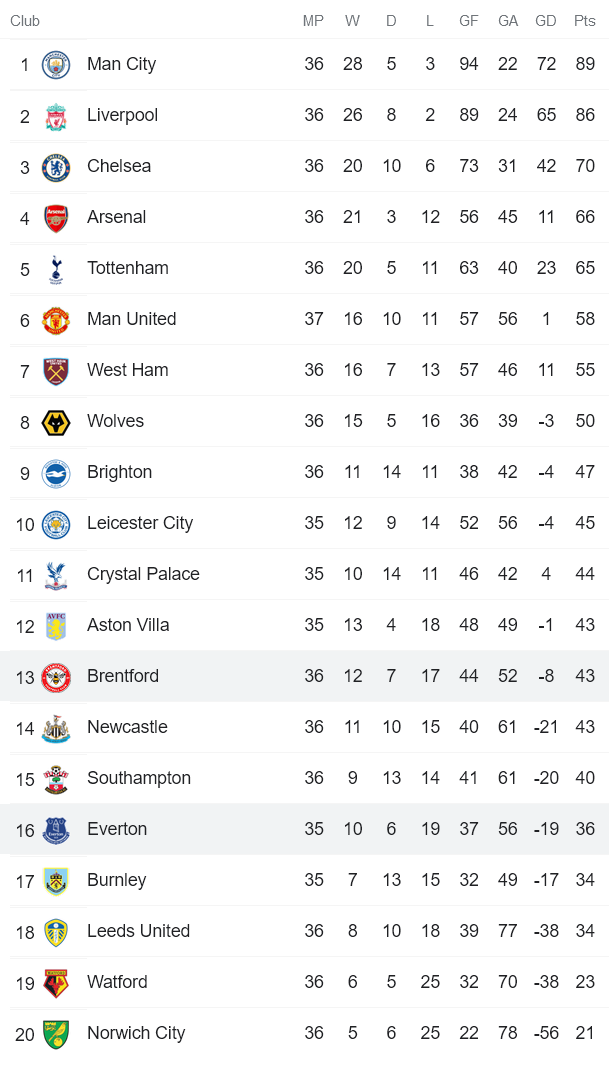Click the Pts column header

click(585, 21)
